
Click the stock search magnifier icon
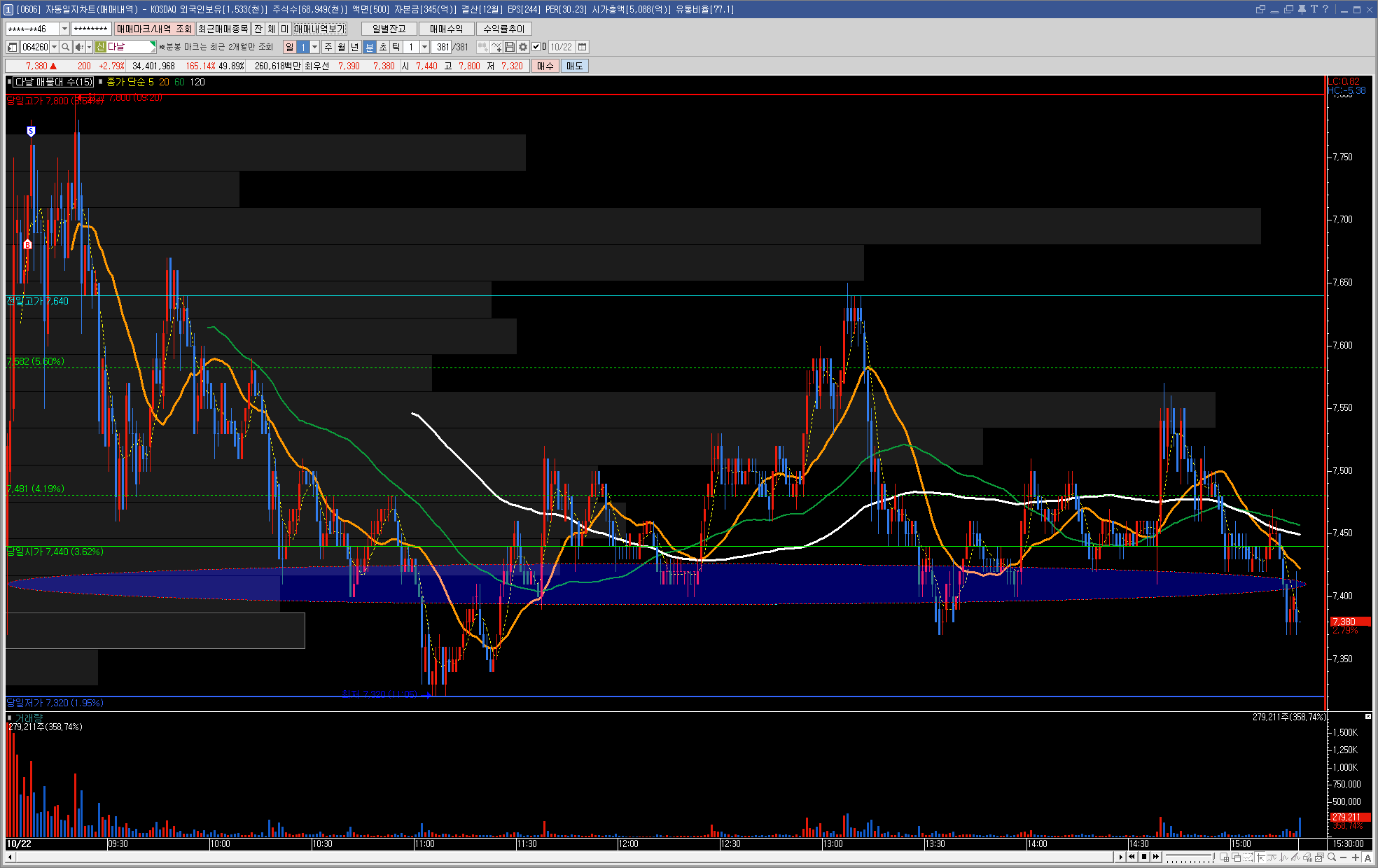tap(66, 47)
